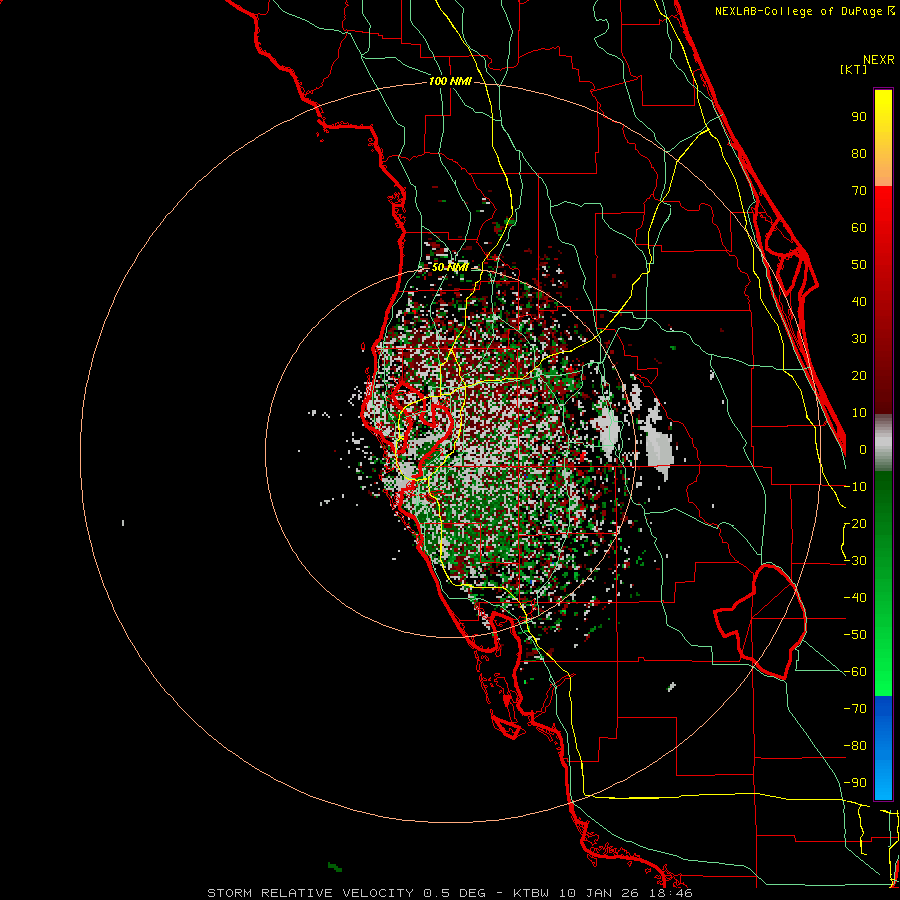Click the positive 20 scale value

(x=859, y=376)
